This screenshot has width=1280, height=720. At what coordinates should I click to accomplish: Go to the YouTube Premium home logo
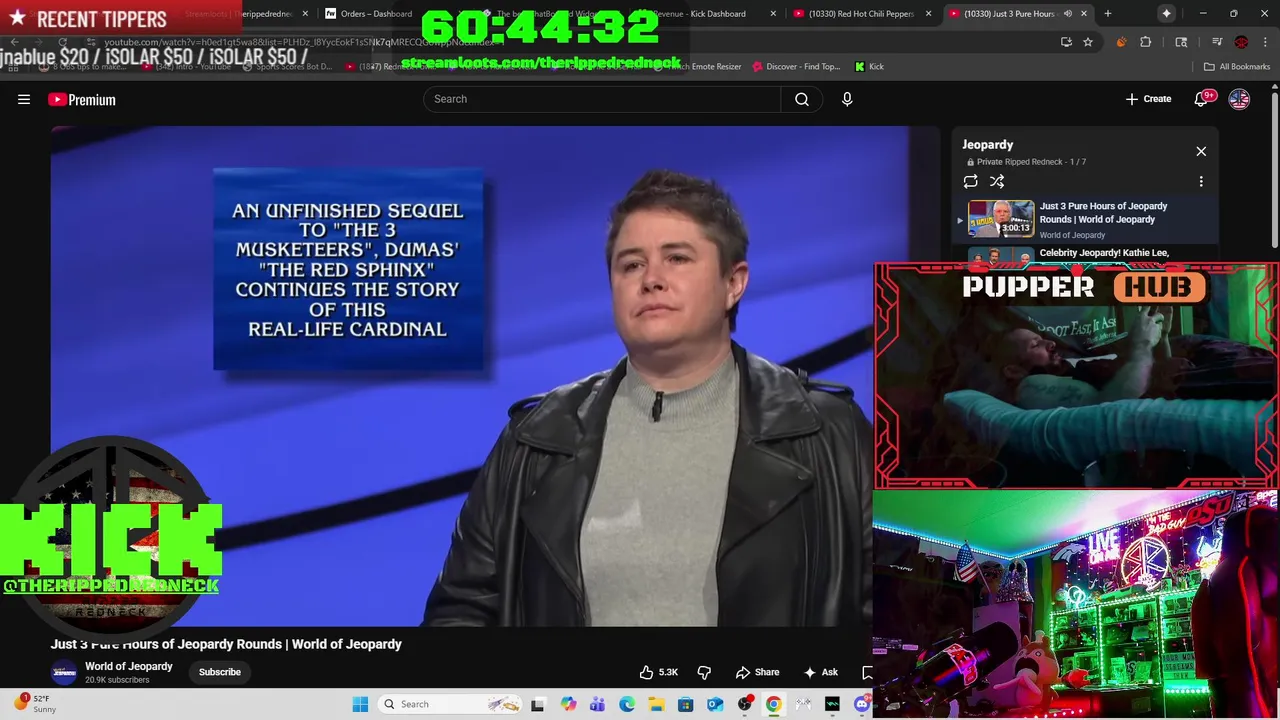(82, 99)
